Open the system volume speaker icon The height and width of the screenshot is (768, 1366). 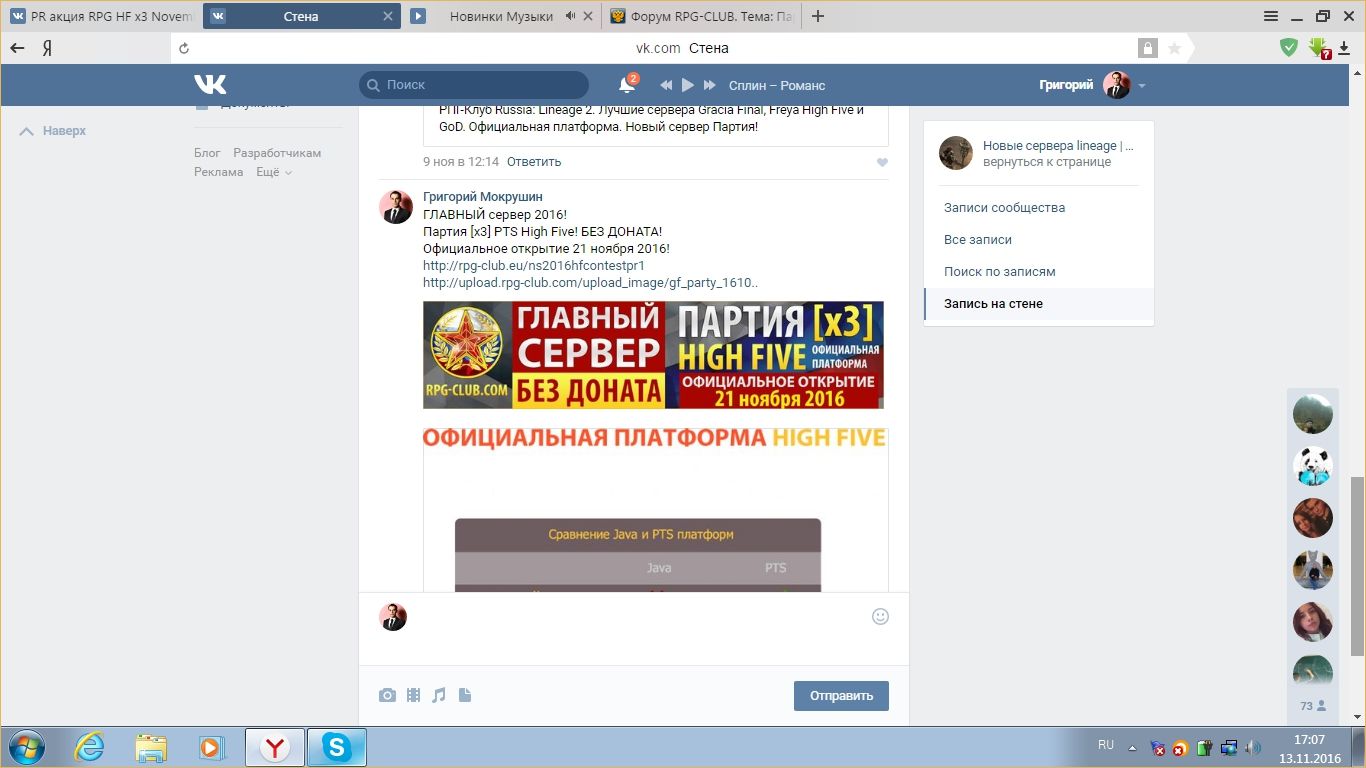click(1252, 748)
